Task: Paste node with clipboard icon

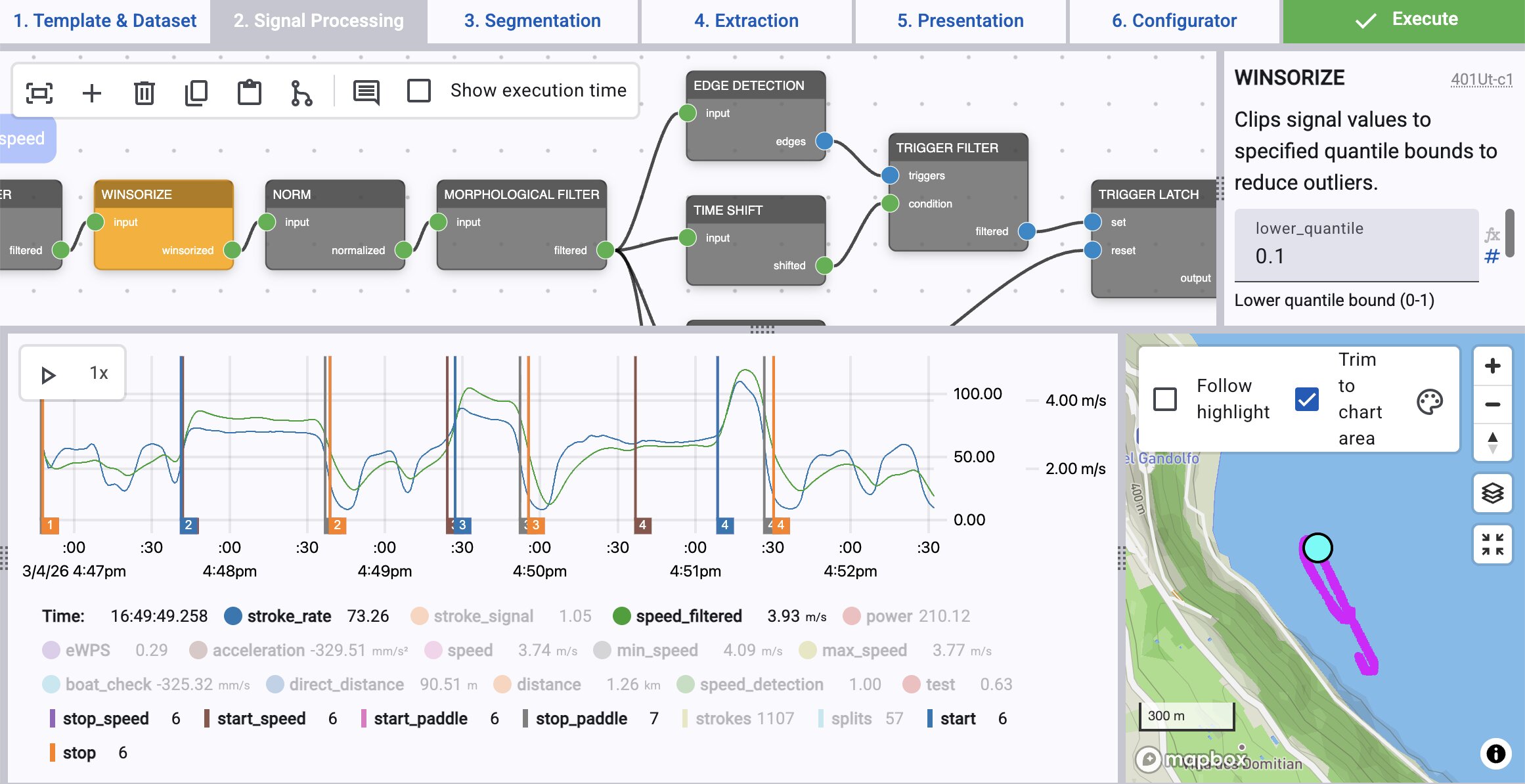Action: point(249,93)
